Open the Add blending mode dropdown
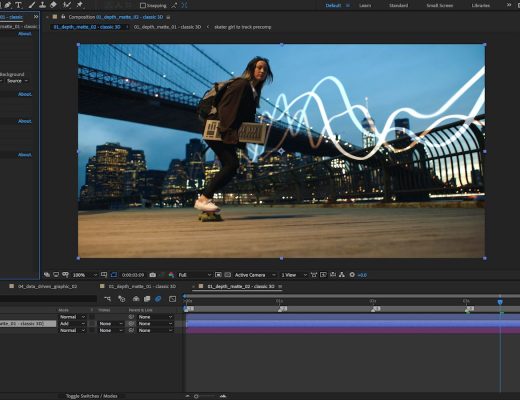The height and width of the screenshot is (400, 520). (x=72, y=323)
